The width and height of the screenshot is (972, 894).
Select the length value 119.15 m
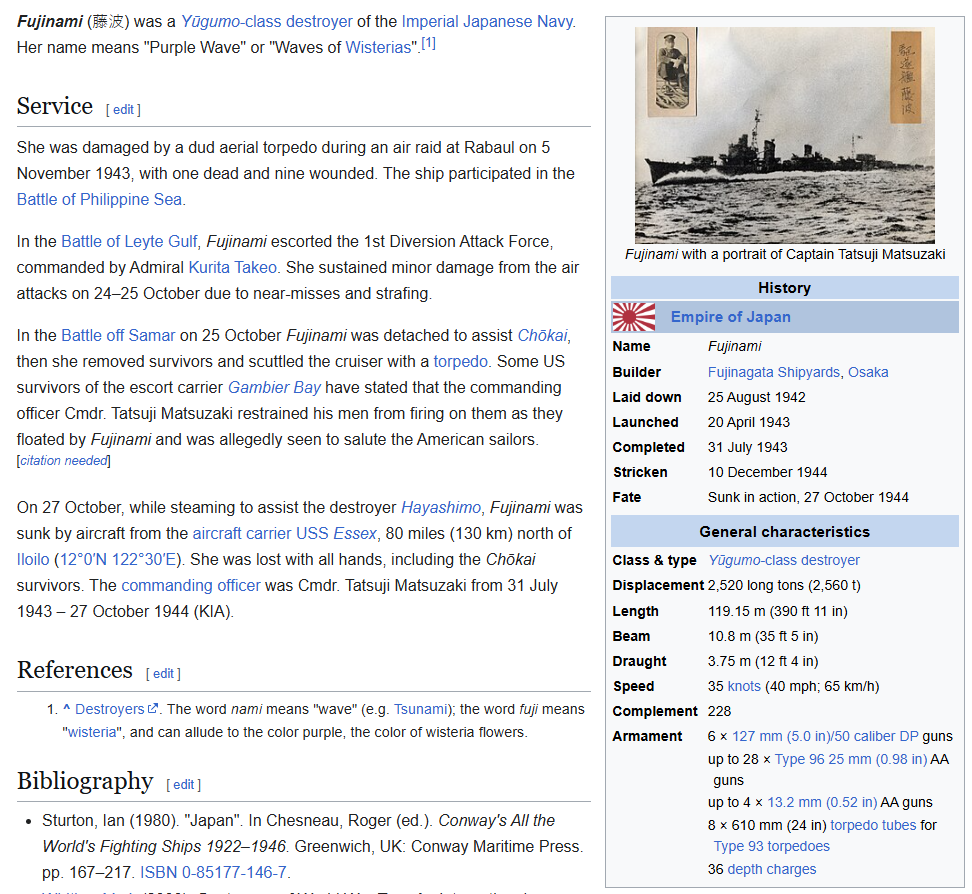click(x=737, y=612)
